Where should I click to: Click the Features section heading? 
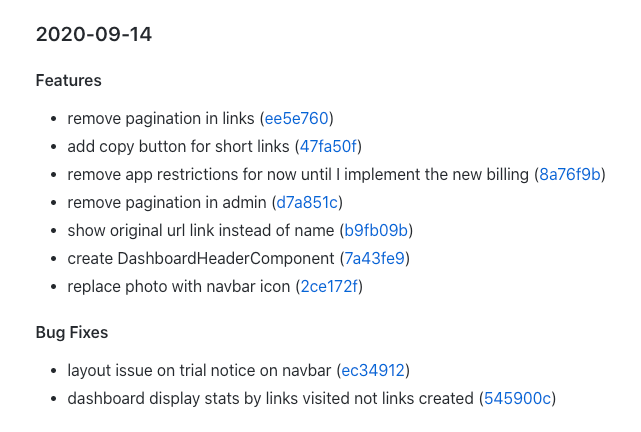[68, 80]
